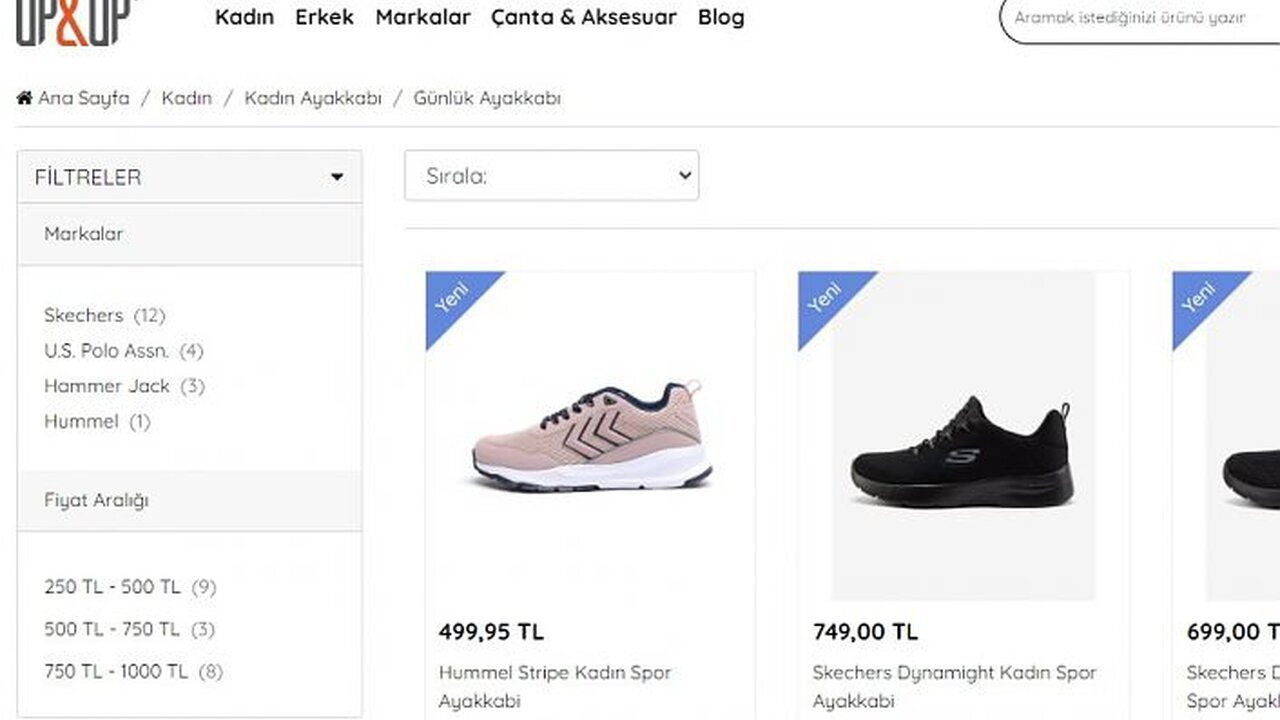Open the Erkek menu
The height and width of the screenshot is (720, 1280).
click(x=324, y=17)
